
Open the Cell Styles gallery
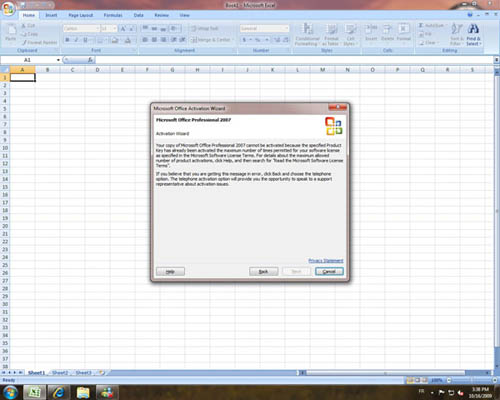click(x=350, y=34)
